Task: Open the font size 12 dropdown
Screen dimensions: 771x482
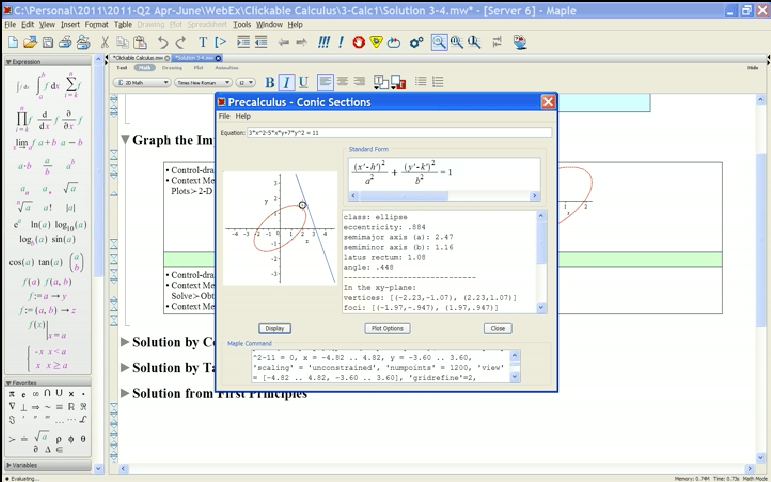Action: tap(245, 83)
